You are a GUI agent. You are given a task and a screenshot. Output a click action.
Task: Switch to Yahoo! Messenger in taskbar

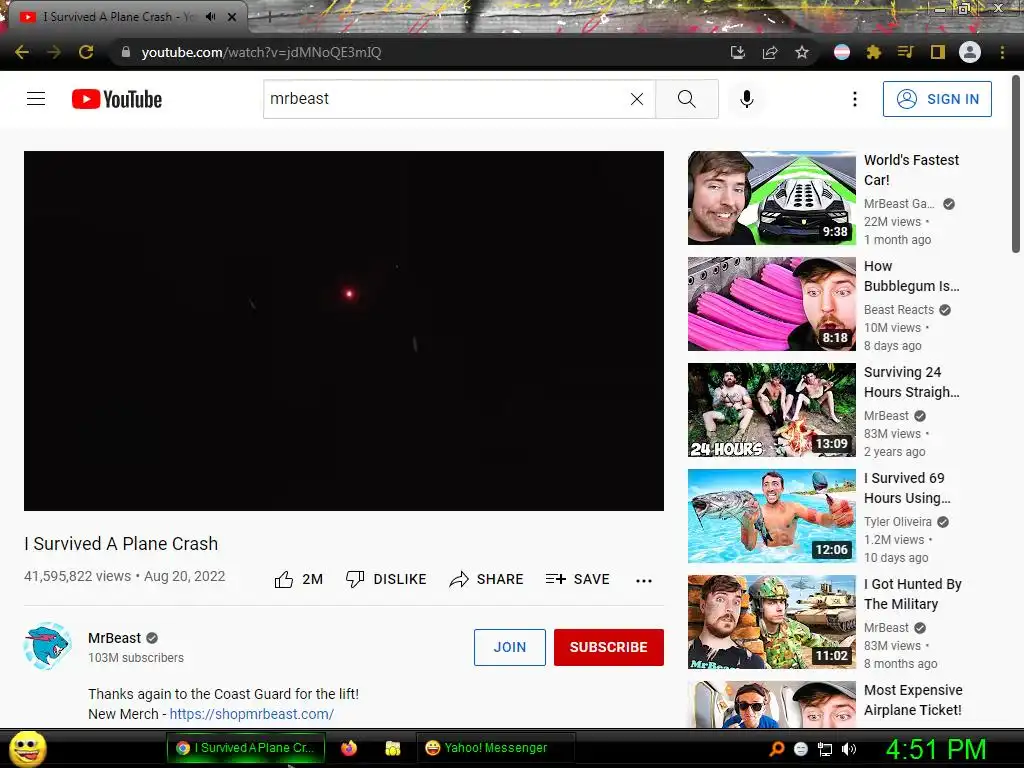[x=495, y=748]
